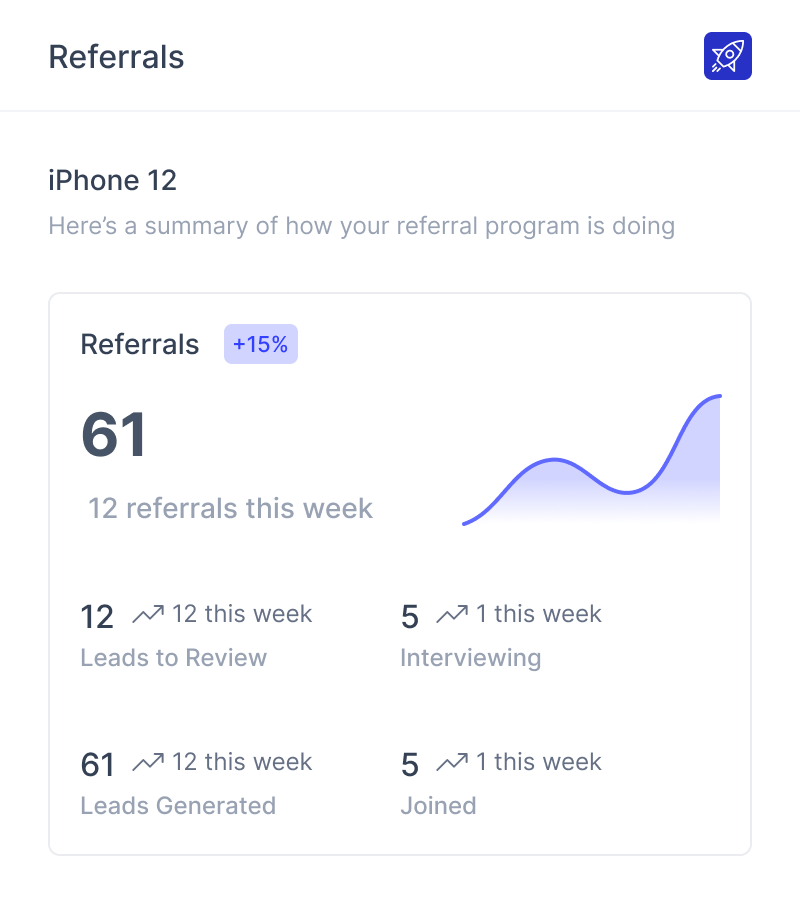Click the trend arrow above Joined
Viewport: 800px width, 904px height.
pos(452,763)
